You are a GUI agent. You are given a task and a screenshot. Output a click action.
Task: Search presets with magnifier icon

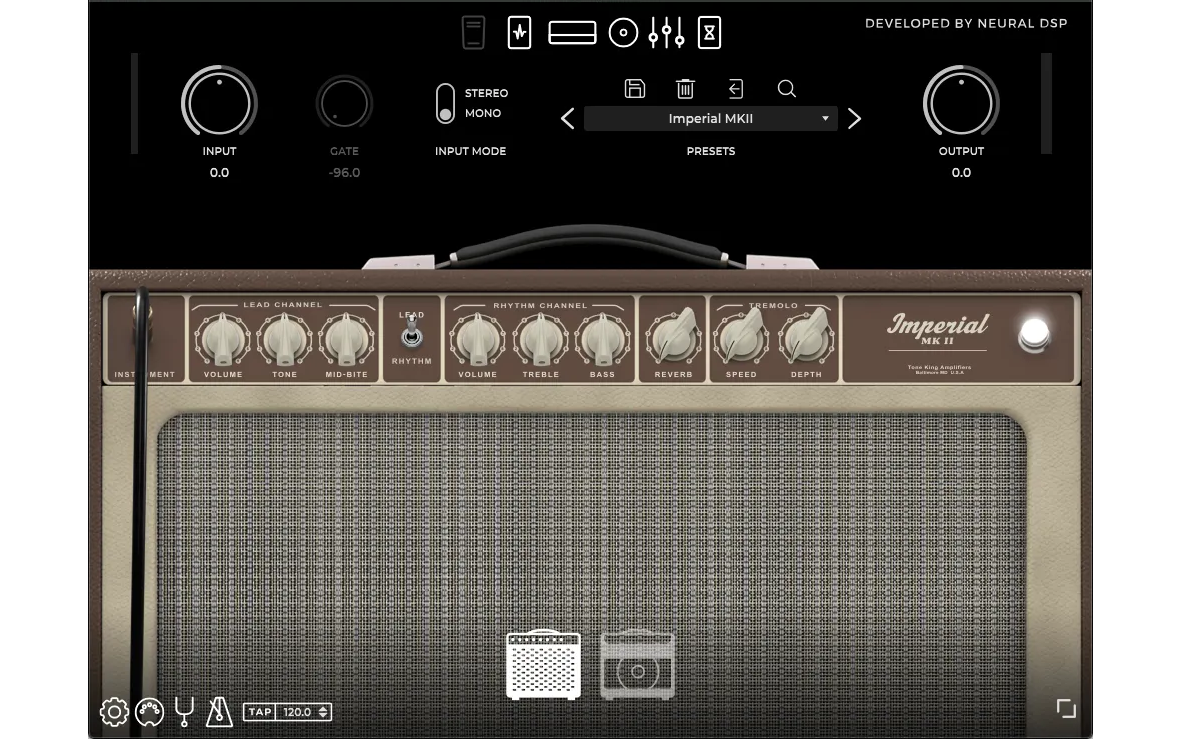(x=787, y=89)
